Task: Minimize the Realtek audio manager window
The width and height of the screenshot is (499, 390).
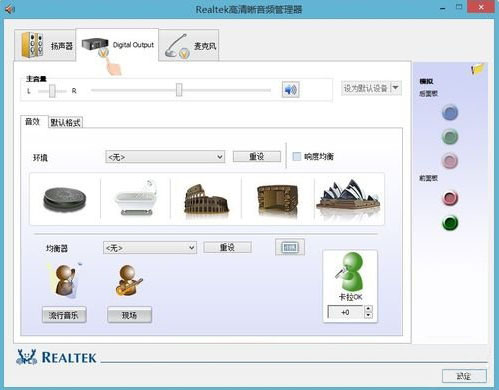Action: pos(443,8)
